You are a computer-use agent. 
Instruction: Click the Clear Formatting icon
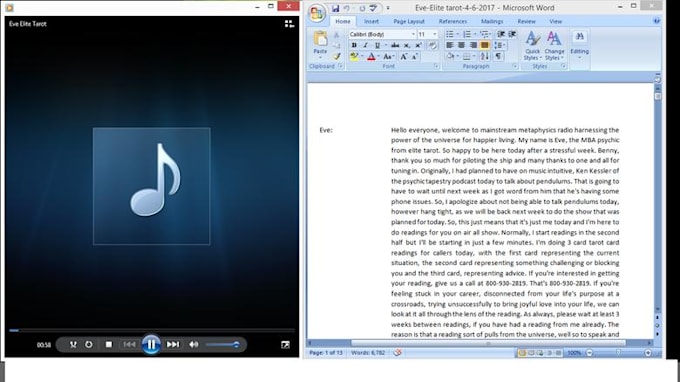tap(432, 46)
